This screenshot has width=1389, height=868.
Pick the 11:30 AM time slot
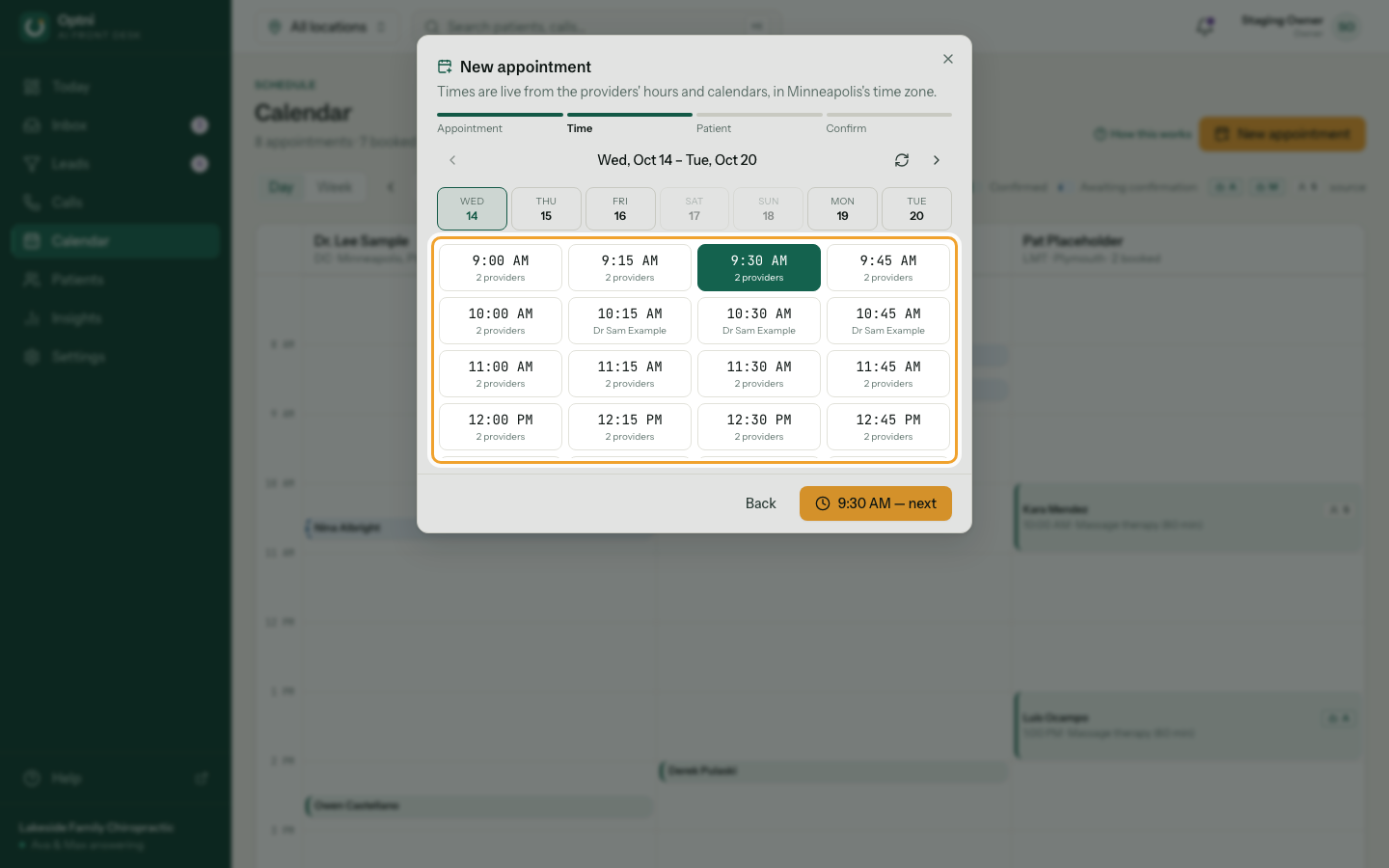[759, 373]
